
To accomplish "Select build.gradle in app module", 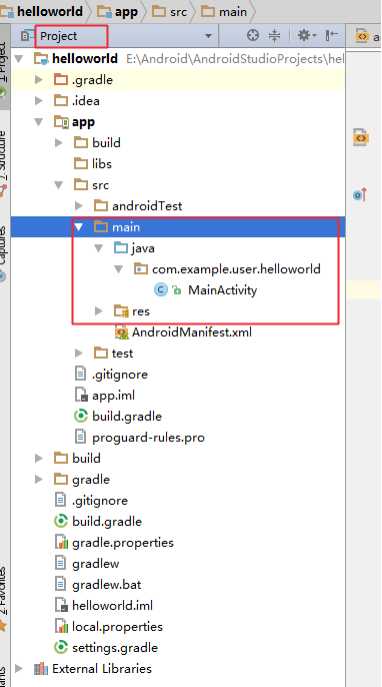I will tap(127, 416).
